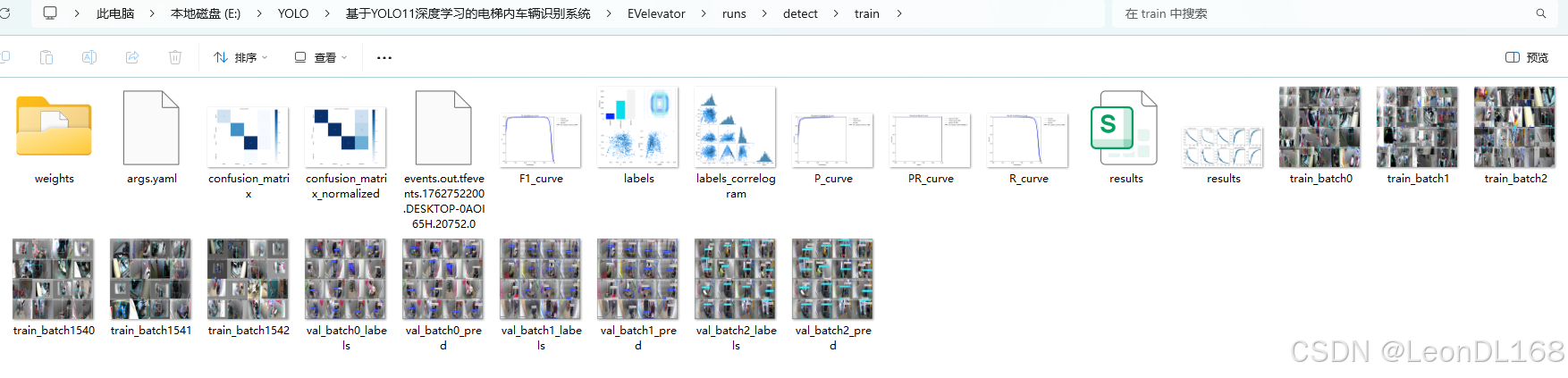The height and width of the screenshot is (378, 1568).
Task: Select the args.yaml file
Action: coord(151,128)
